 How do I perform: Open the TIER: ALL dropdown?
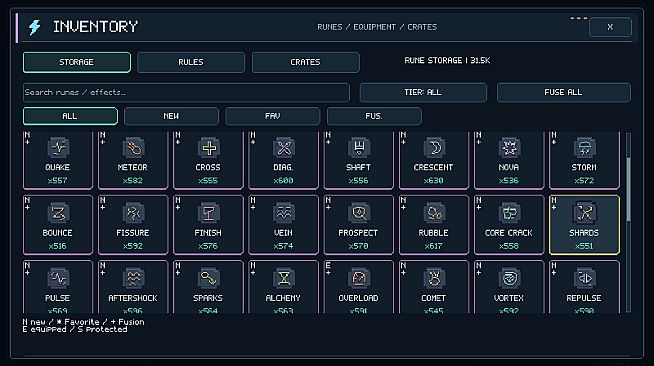(423, 92)
